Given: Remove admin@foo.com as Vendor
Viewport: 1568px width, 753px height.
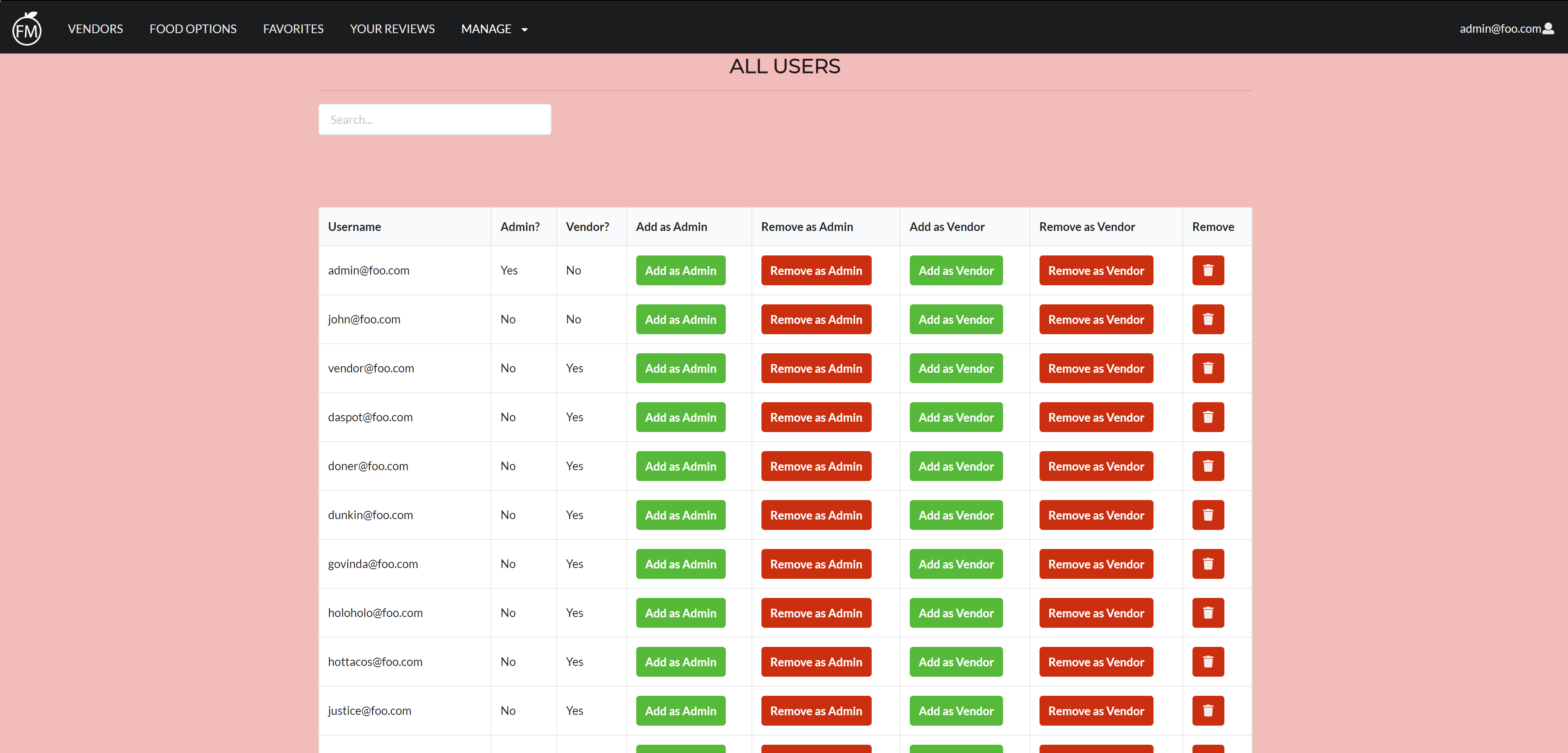Looking at the screenshot, I should (1095, 270).
